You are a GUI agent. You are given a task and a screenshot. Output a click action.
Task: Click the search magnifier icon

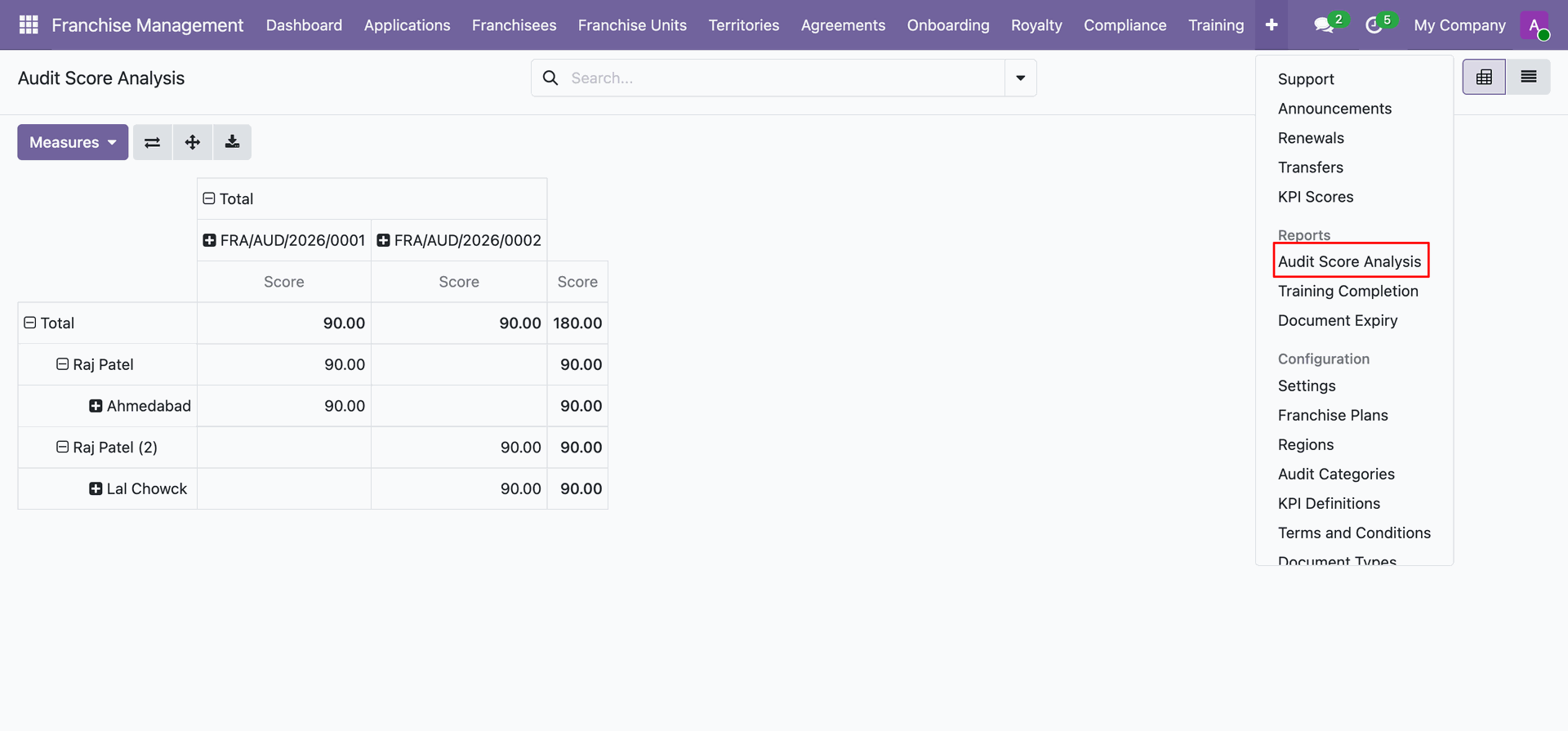pyautogui.click(x=551, y=78)
